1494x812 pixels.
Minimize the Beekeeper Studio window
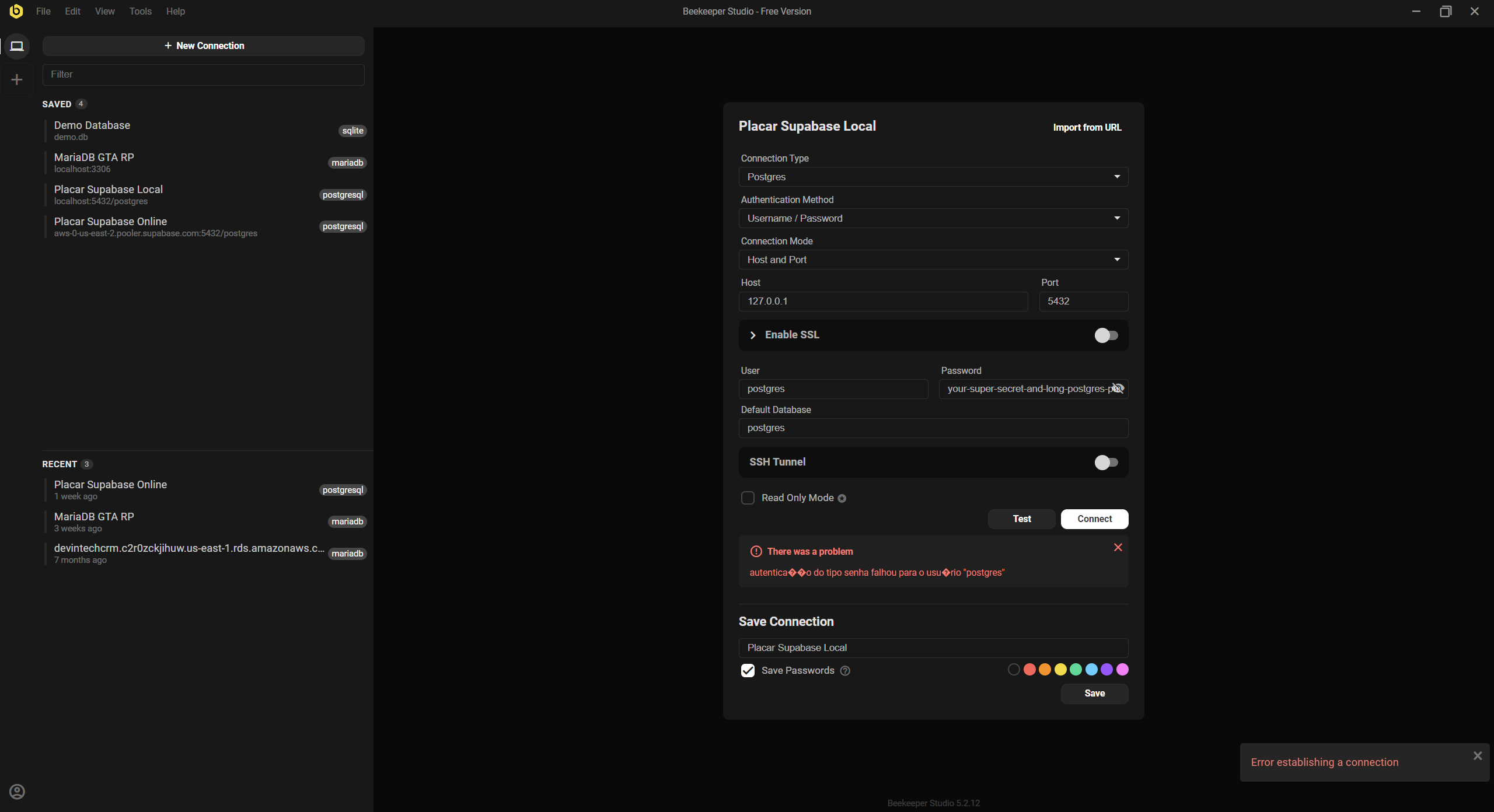[1416, 11]
